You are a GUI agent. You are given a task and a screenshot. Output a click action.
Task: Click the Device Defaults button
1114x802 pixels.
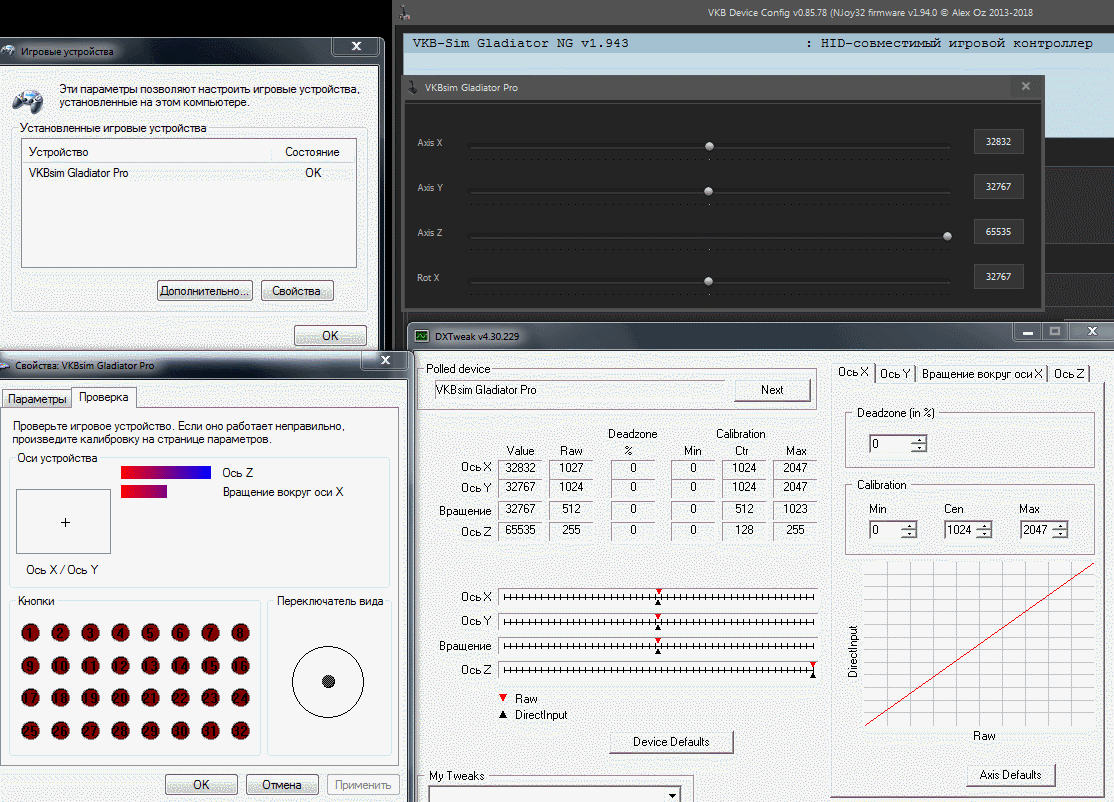click(671, 742)
